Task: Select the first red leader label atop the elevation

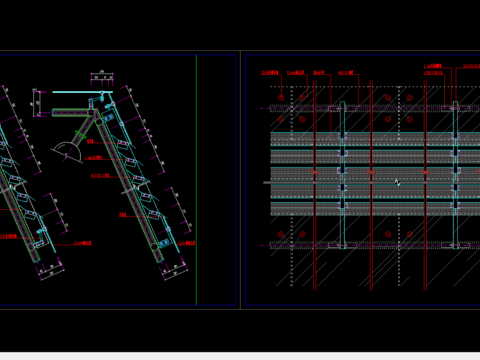Action: click(269, 73)
